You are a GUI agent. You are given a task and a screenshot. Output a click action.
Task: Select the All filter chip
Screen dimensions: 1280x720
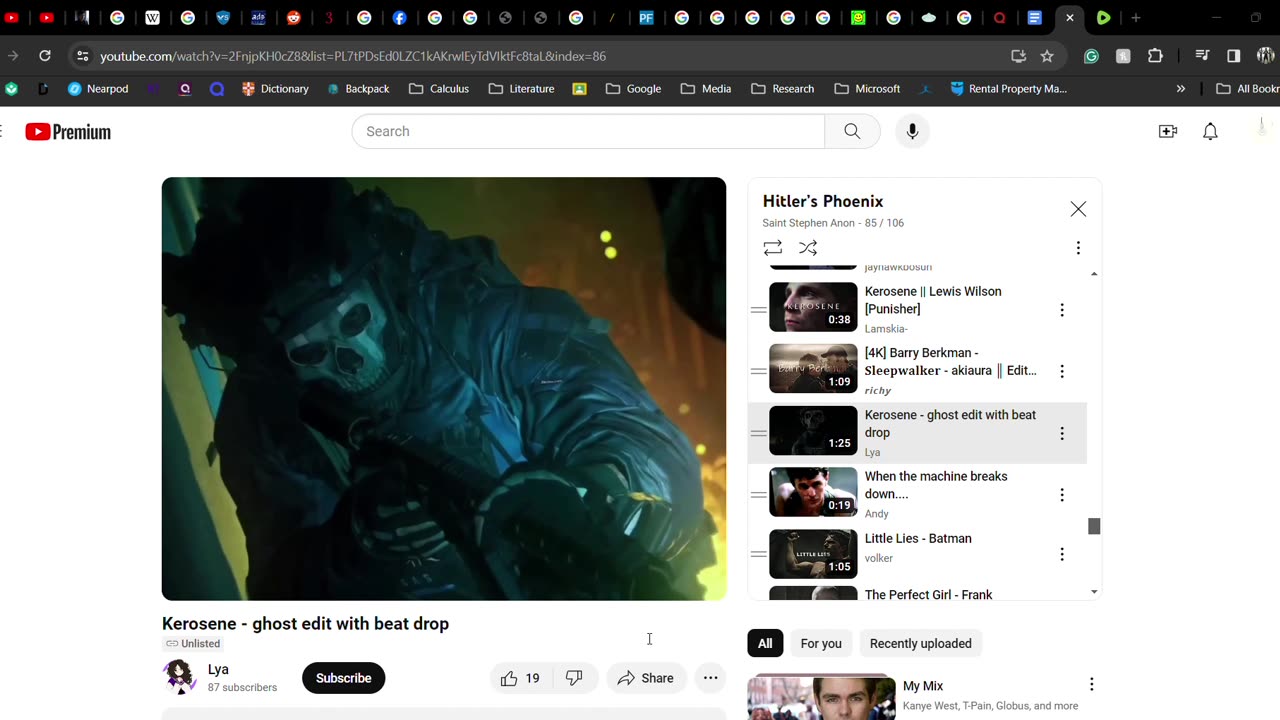[765, 644]
